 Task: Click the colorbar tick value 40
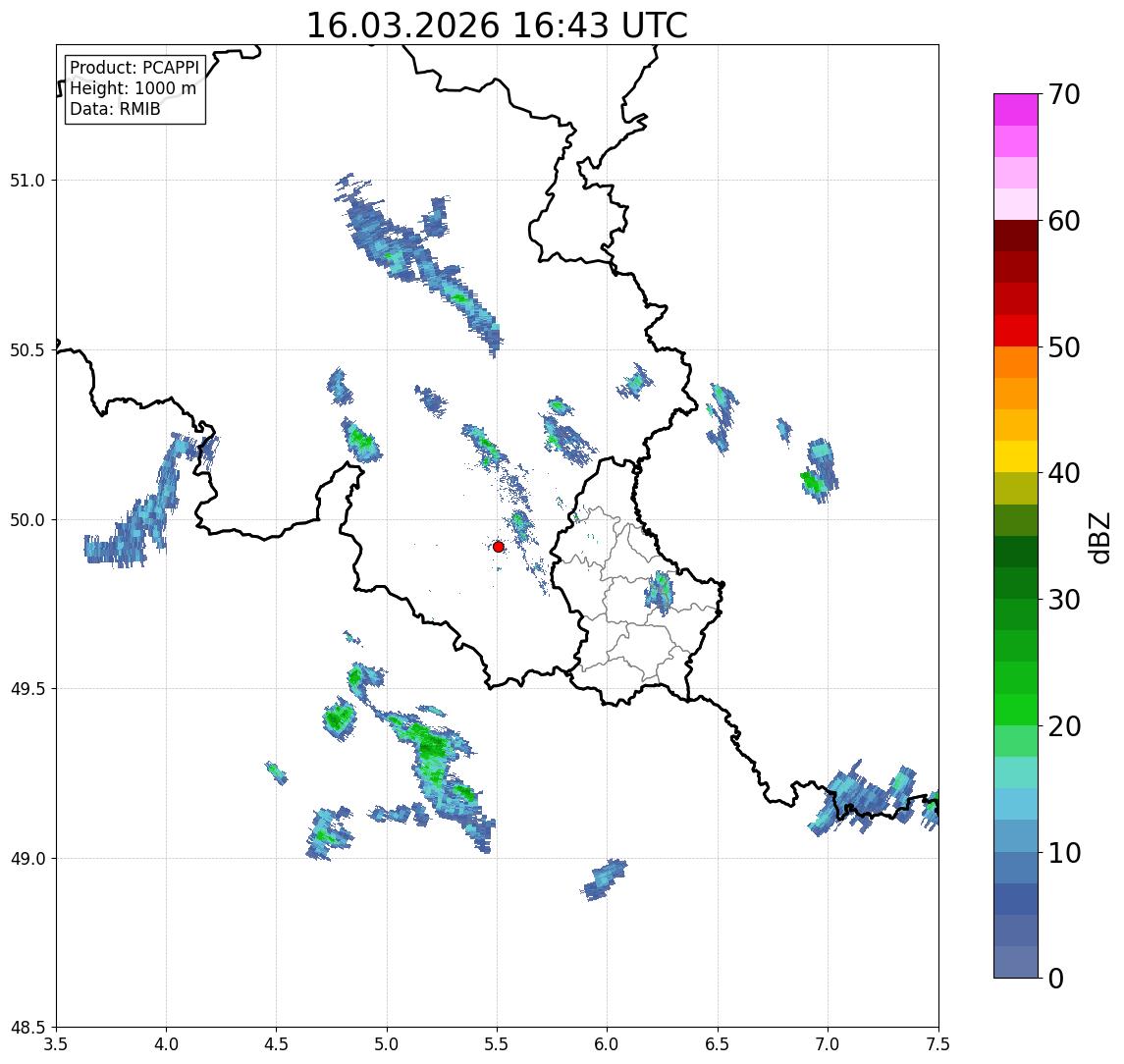(1064, 473)
